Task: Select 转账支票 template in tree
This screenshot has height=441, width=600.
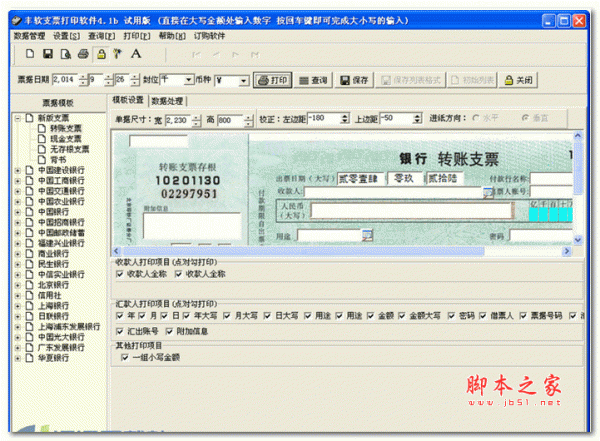Action: pos(66,128)
